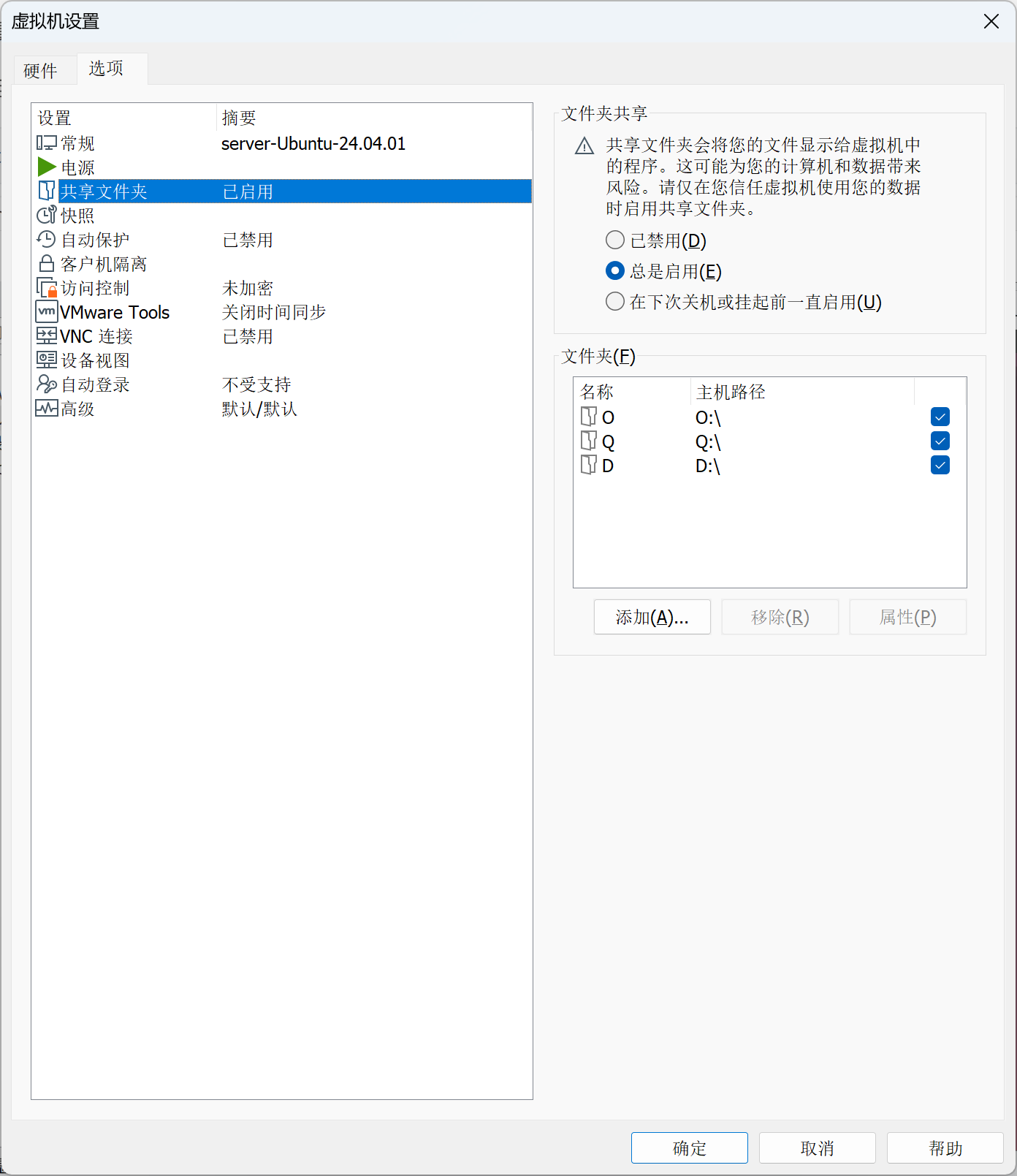Image resolution: width=1017 pixels, height=1176 pixels.
Task: Uncheck the checkbox for folder O
Action: pos(940,417)
